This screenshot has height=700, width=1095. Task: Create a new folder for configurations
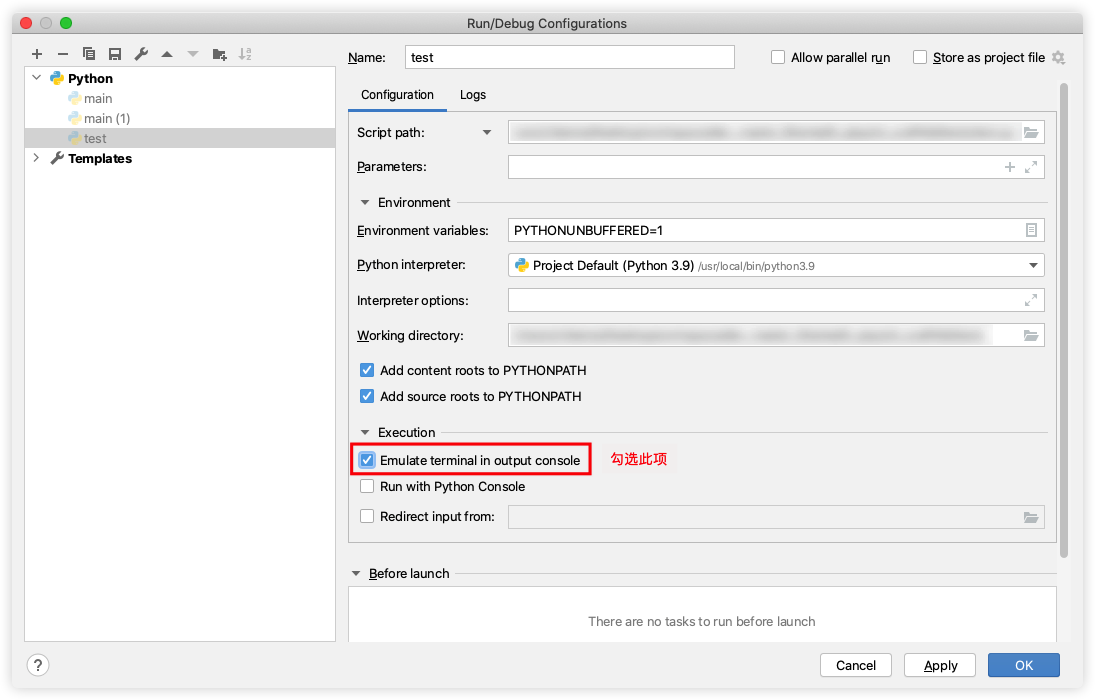(x=219, y=53)
